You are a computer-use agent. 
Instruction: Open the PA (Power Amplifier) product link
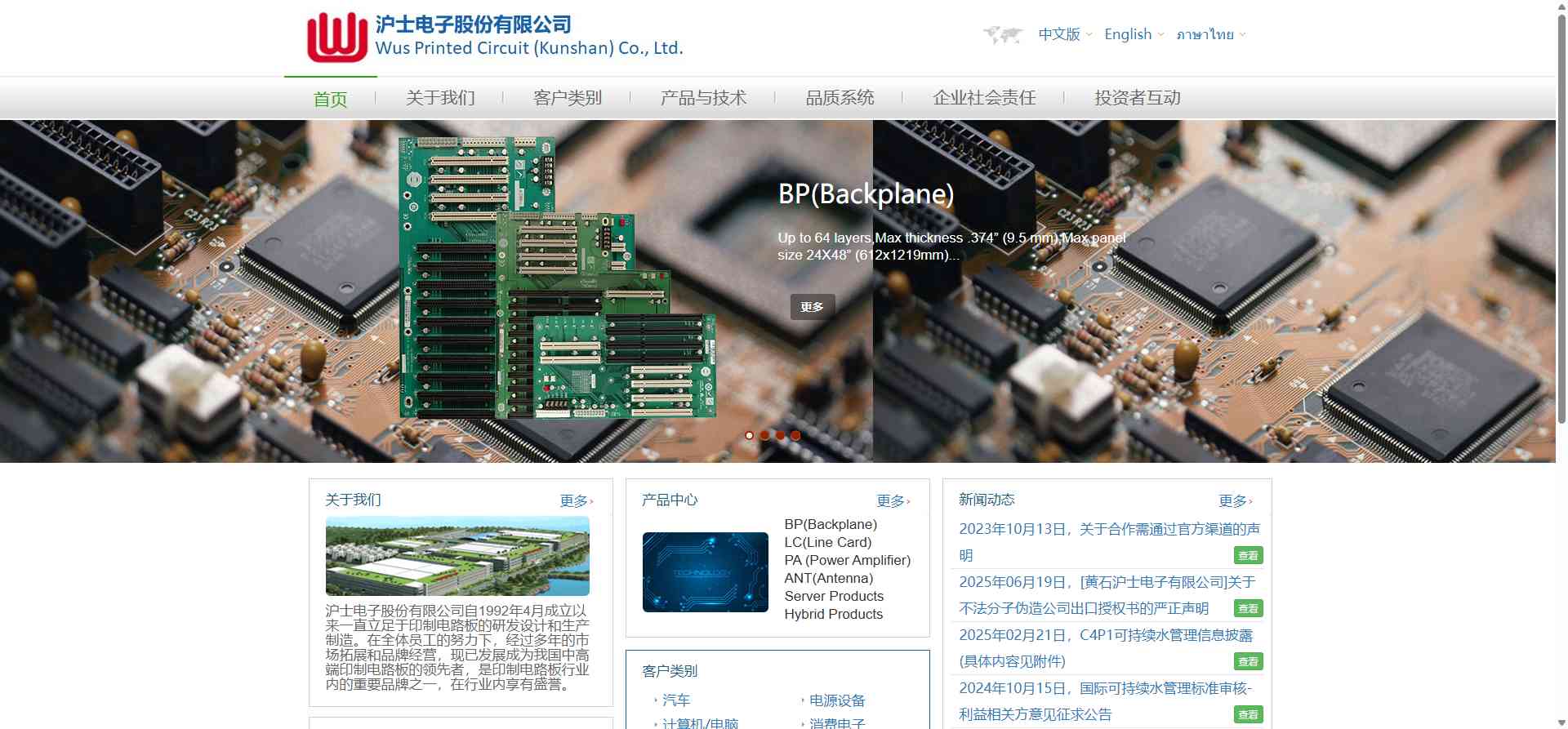click(x=847, y=560)
